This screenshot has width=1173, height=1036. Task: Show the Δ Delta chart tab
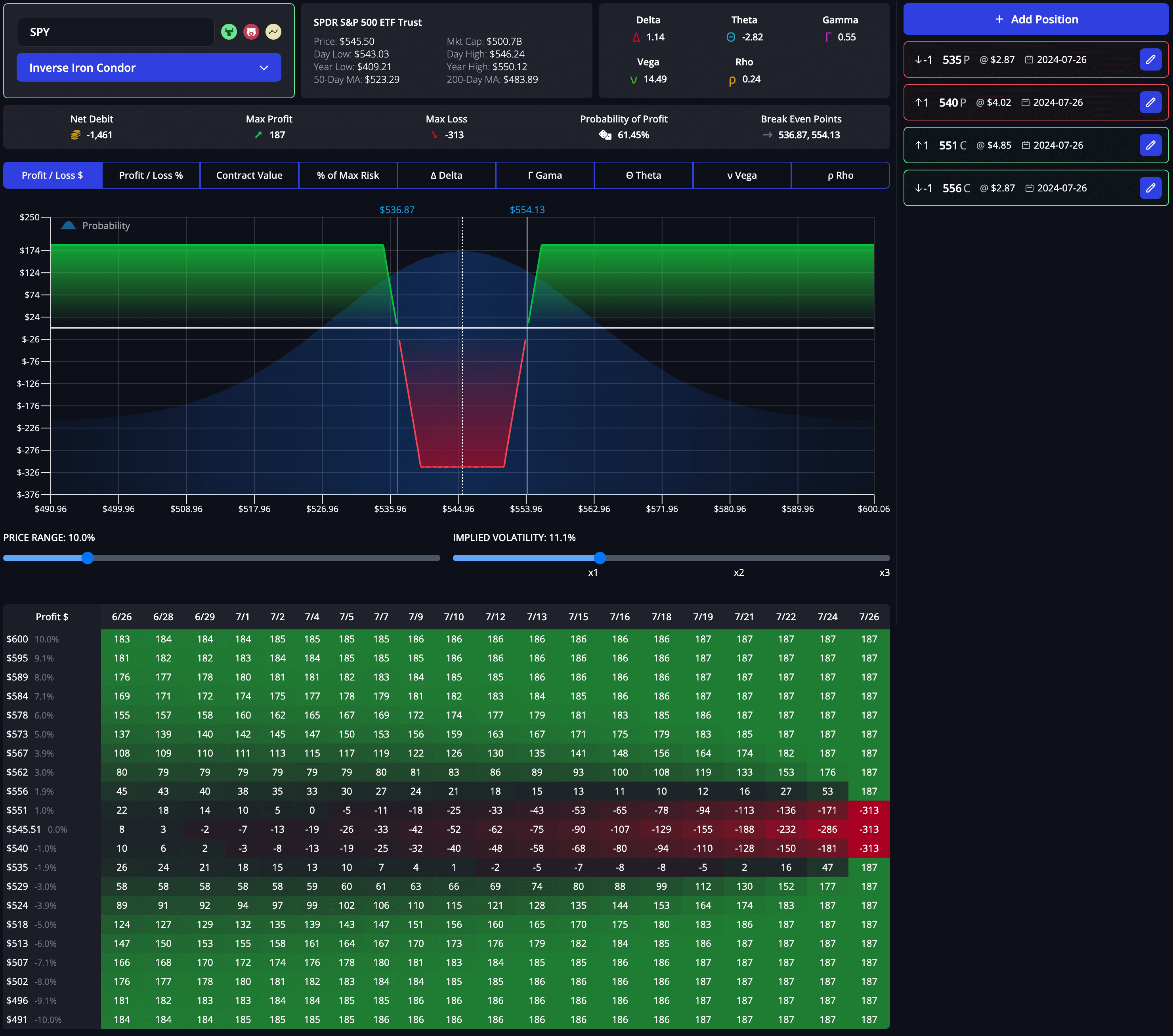[446, 175]
